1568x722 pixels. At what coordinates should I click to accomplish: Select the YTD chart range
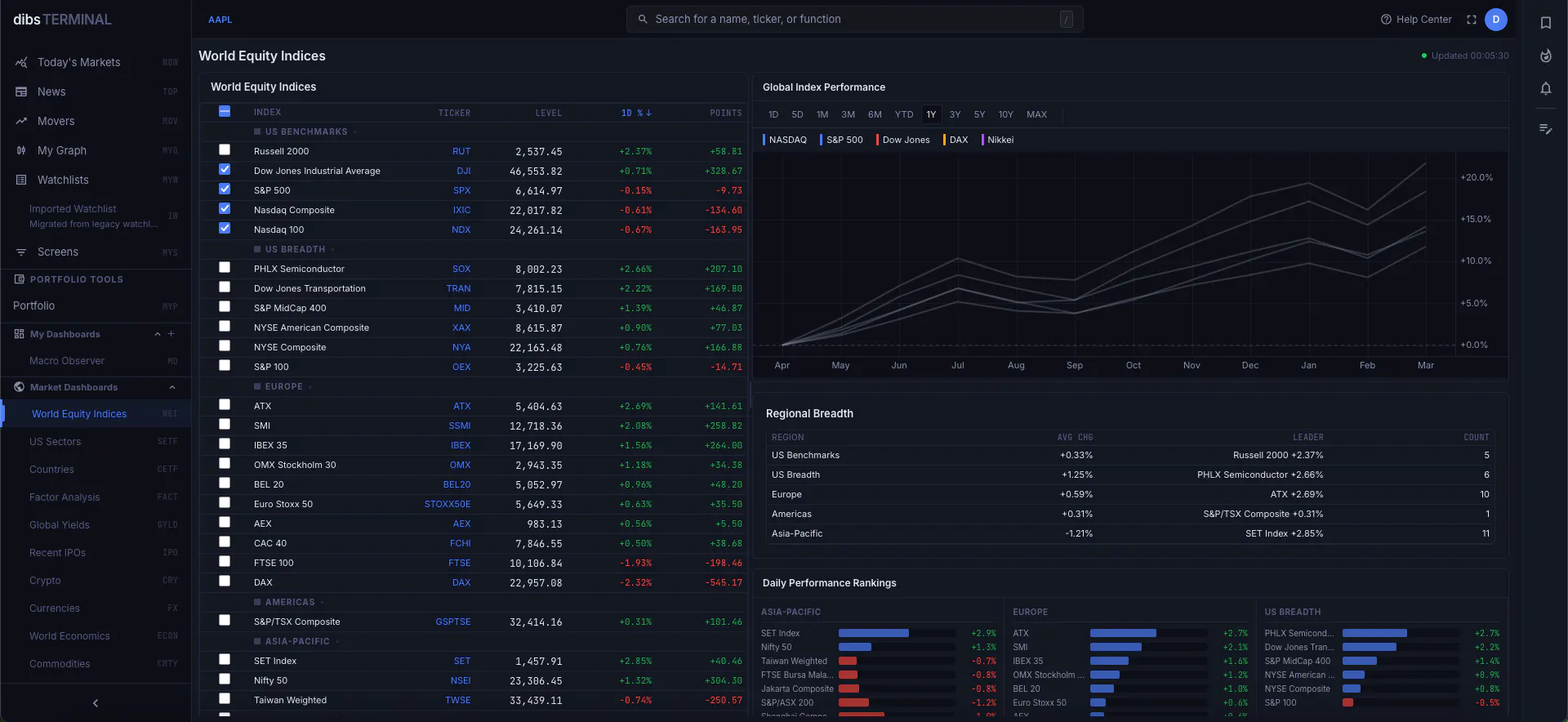[904, 114]
